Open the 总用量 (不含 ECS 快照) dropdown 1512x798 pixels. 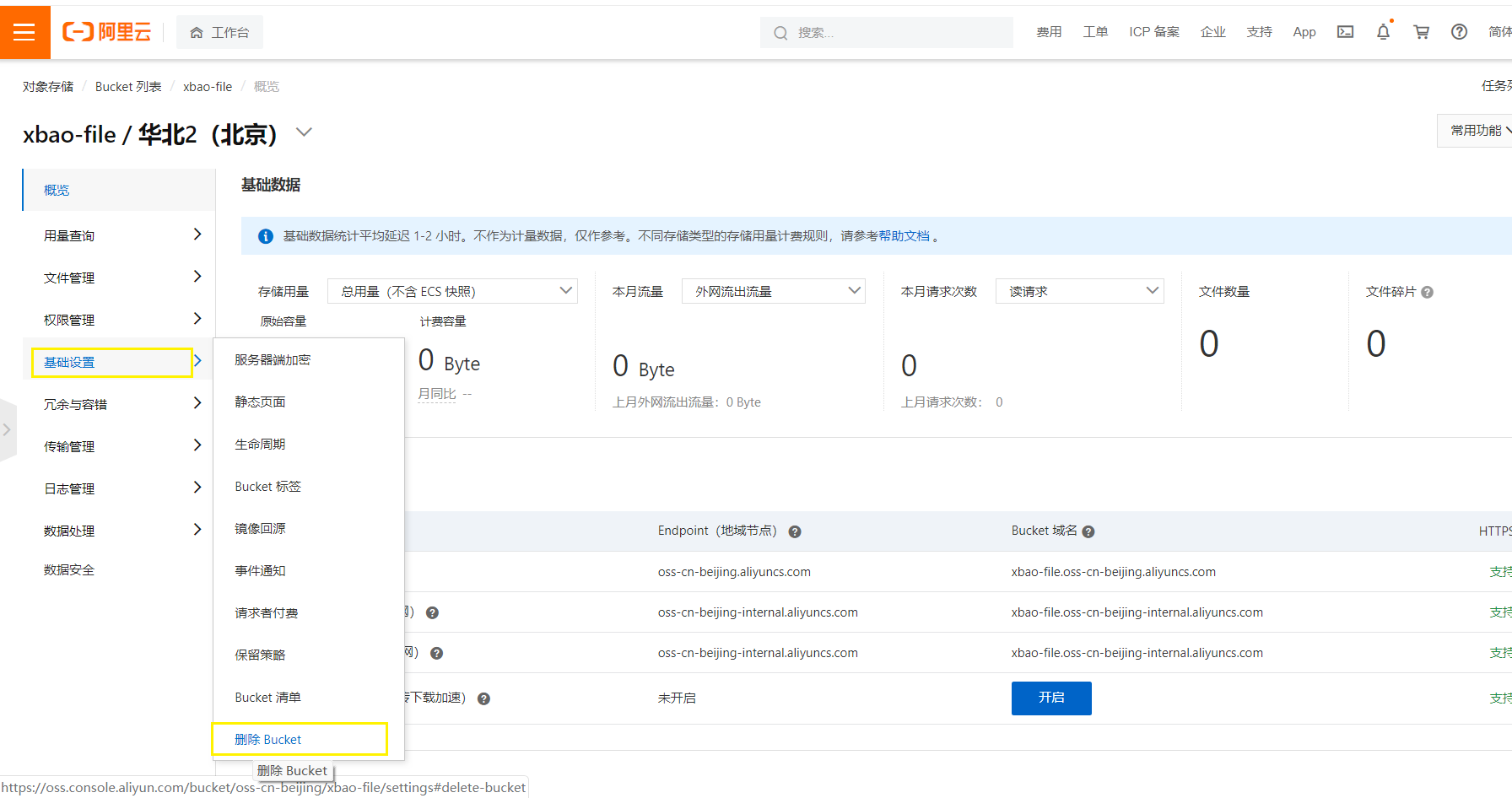(452, 291)
